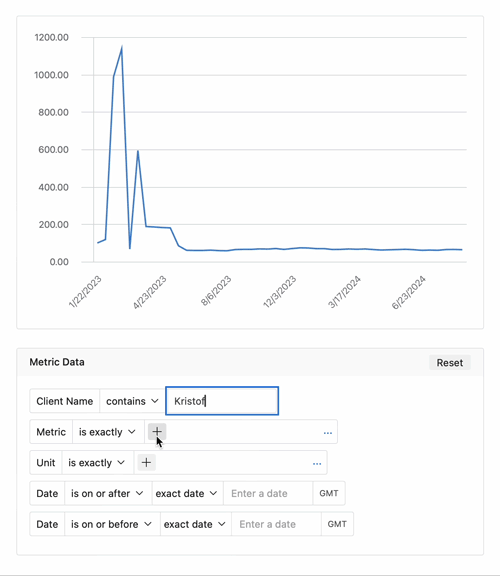Click the 600.00 y-axis label

tap(53, 150)
